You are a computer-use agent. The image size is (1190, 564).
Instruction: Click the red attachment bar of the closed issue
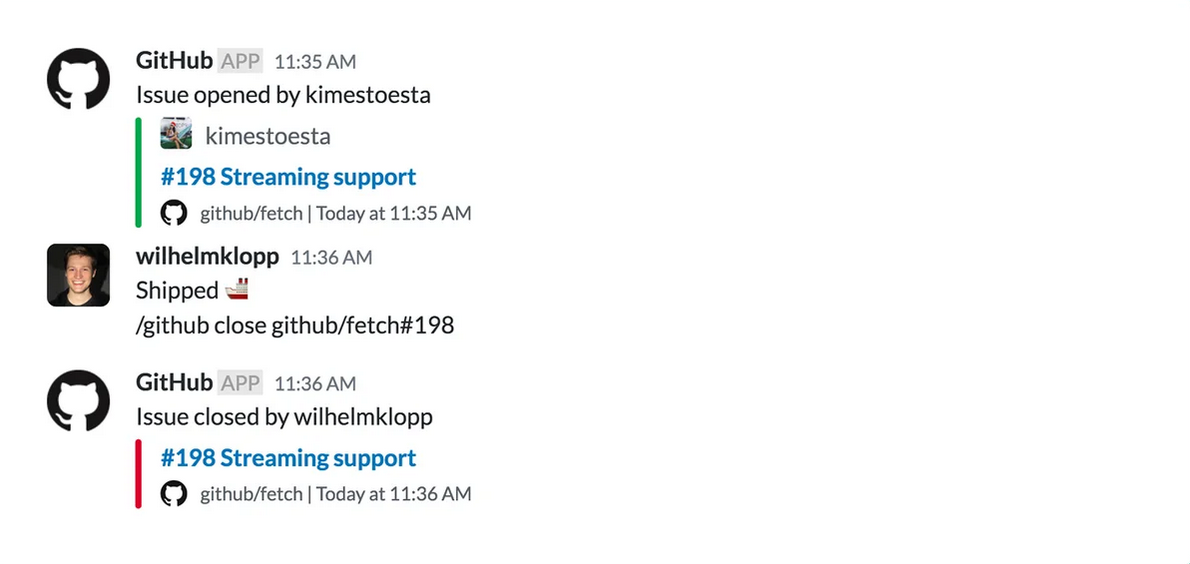(138, 474)
